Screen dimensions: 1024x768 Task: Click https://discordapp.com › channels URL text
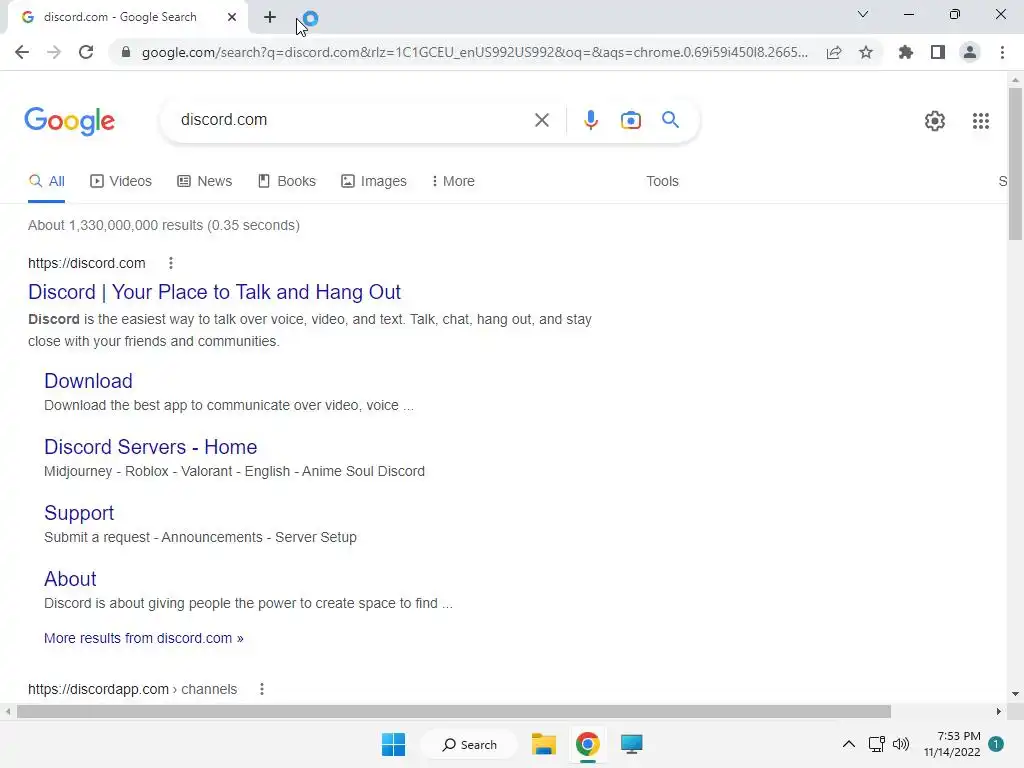(x=133, y=689)
